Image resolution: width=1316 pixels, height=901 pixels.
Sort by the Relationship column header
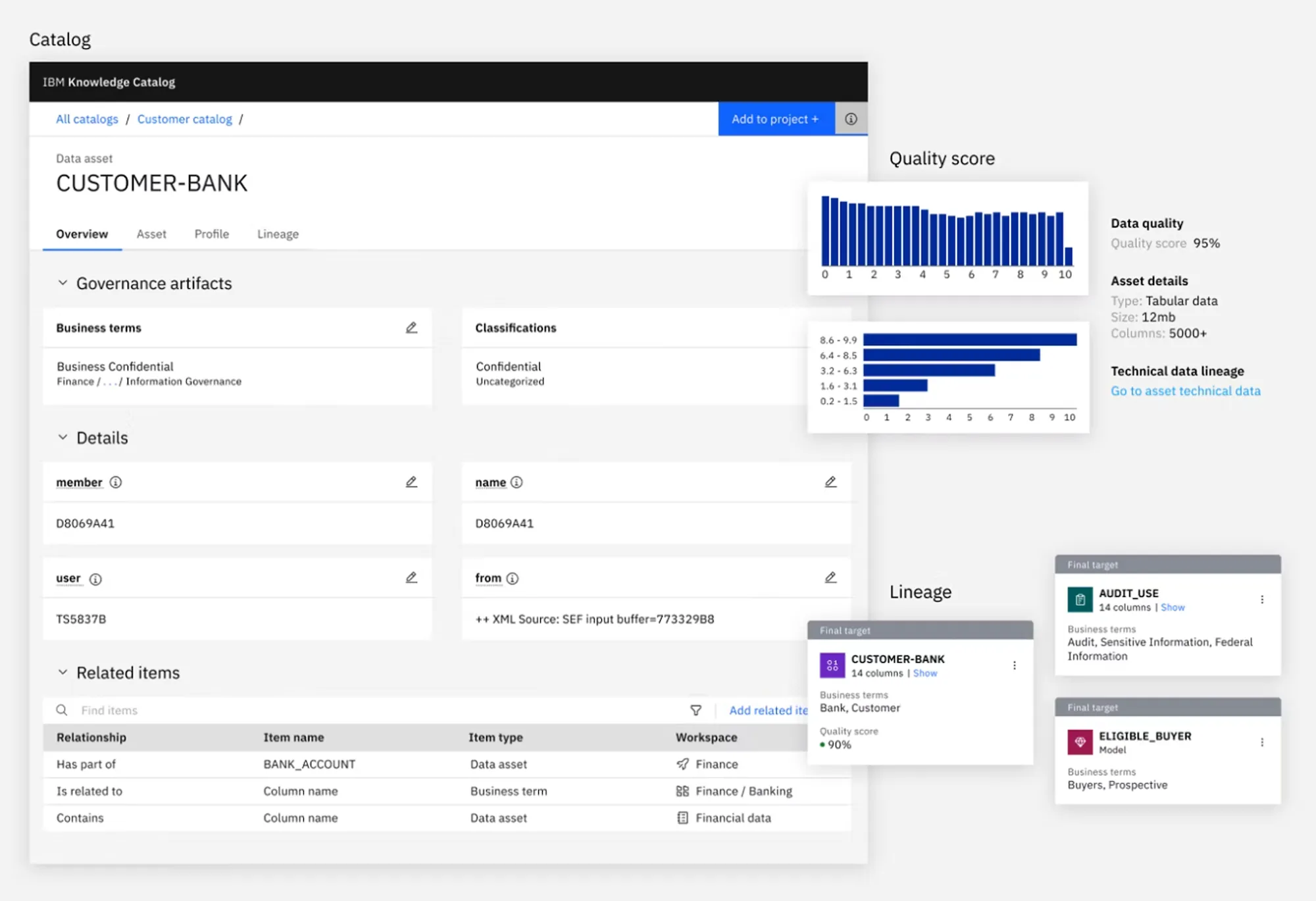pos(91,738)
